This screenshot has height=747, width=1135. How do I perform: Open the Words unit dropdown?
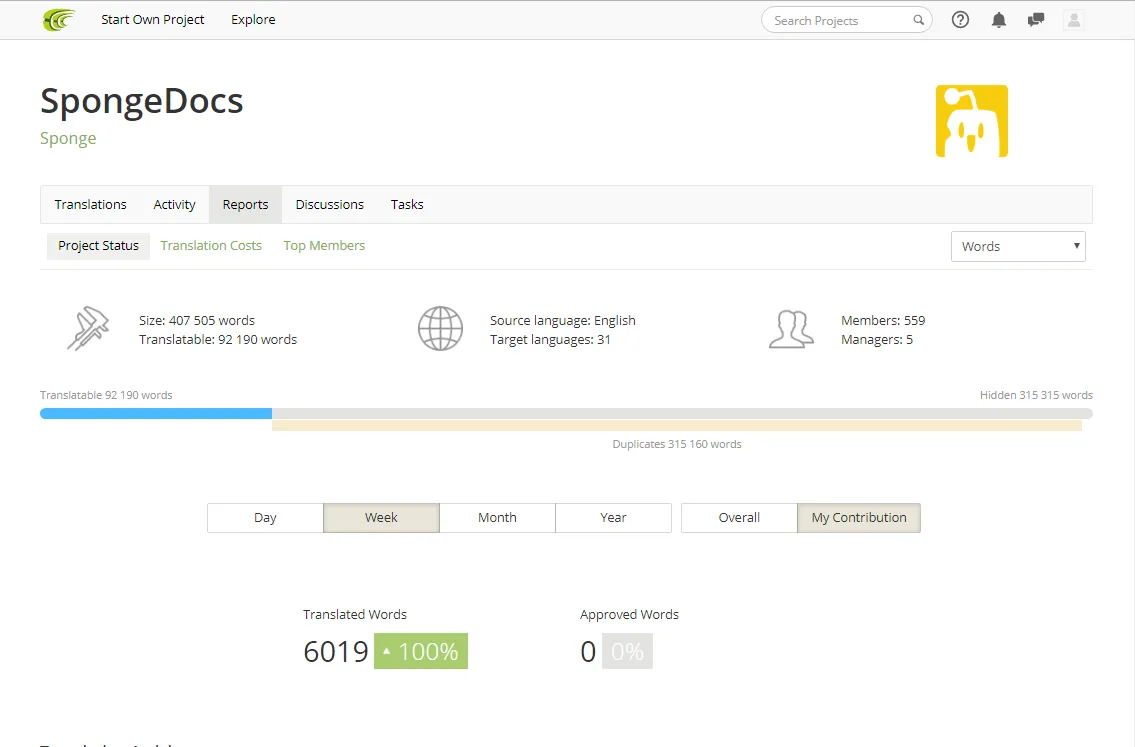pyautogui.click(x=1018, y=246)
